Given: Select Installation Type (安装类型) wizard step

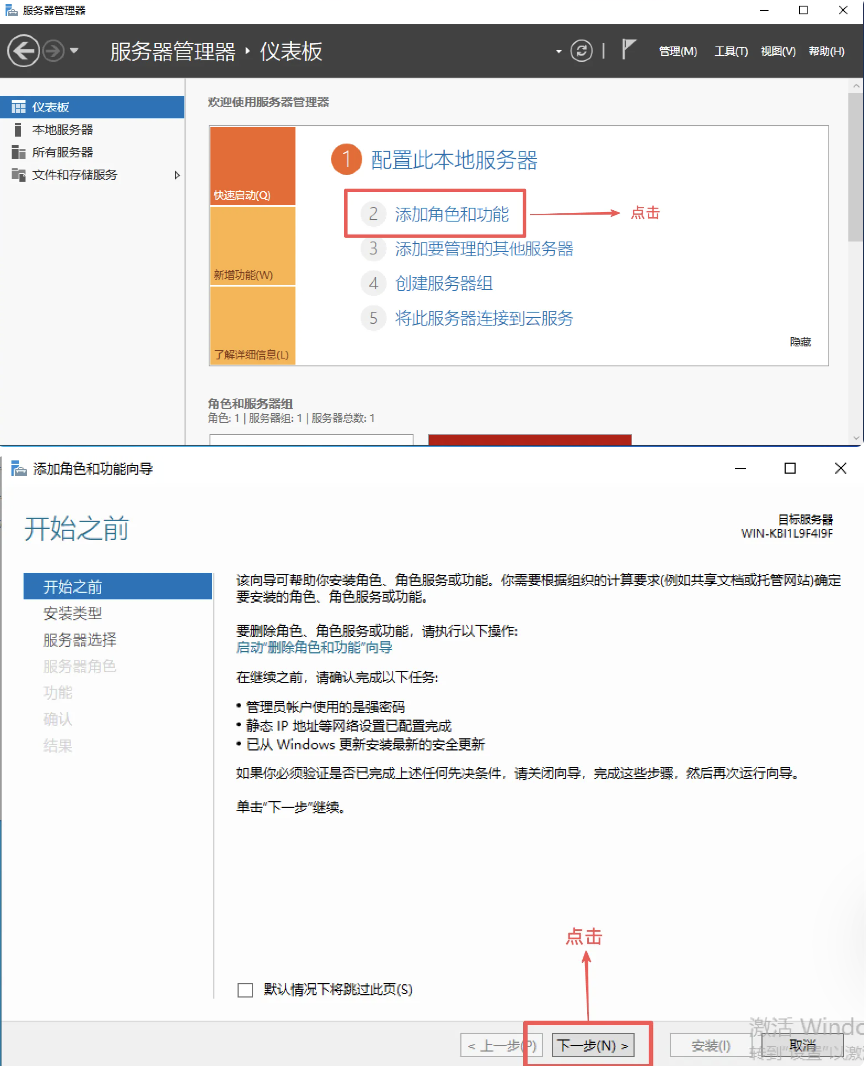Looking at the screenshot, I should 72,613.
